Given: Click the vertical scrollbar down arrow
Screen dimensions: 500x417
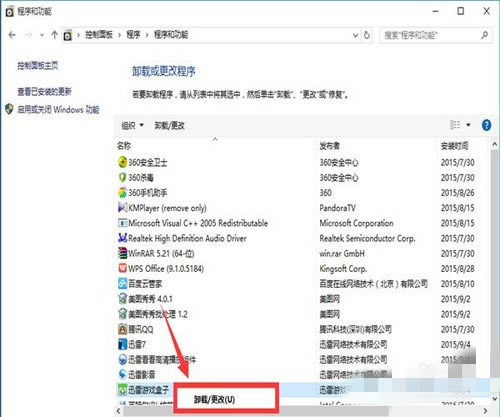Looking at the screenshot, I should click(495, 398).
